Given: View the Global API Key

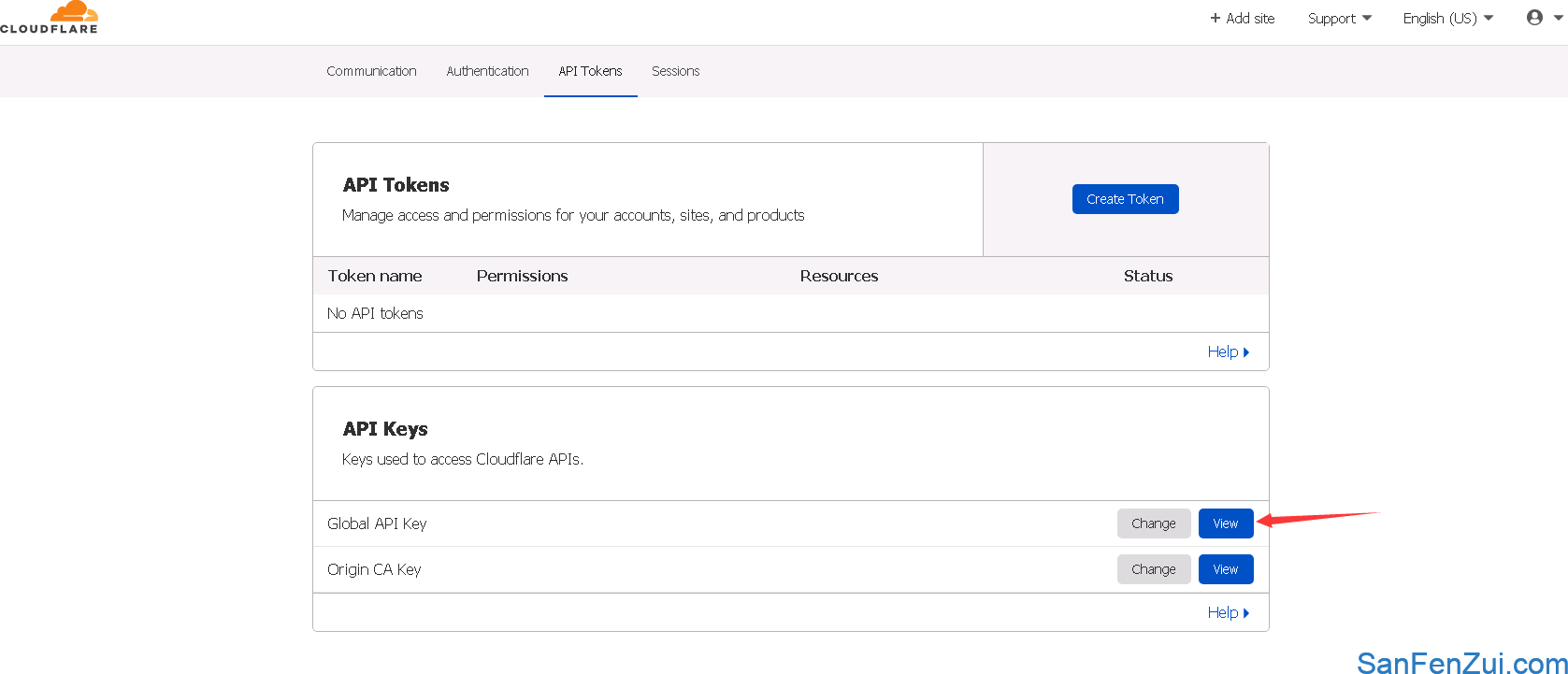Looking at the screenshot, I should point(1225,523).
